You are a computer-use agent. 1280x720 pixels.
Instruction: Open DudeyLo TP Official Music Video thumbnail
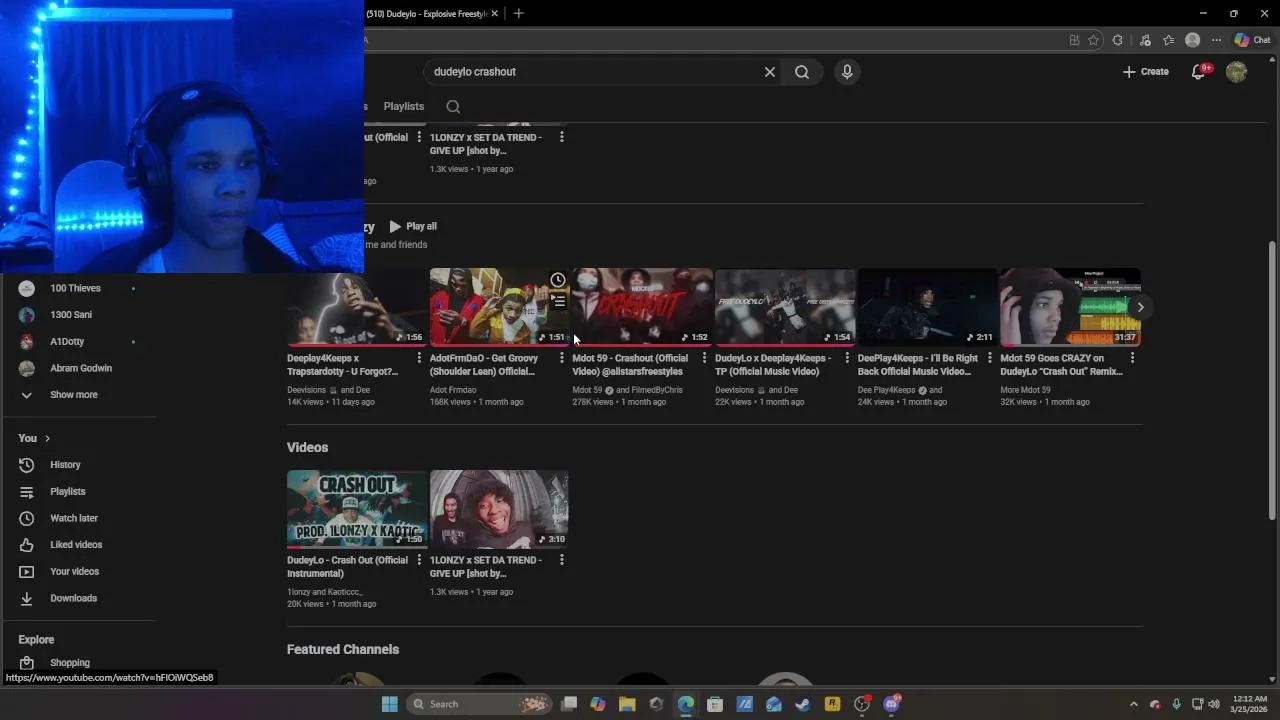pos(785,307)
